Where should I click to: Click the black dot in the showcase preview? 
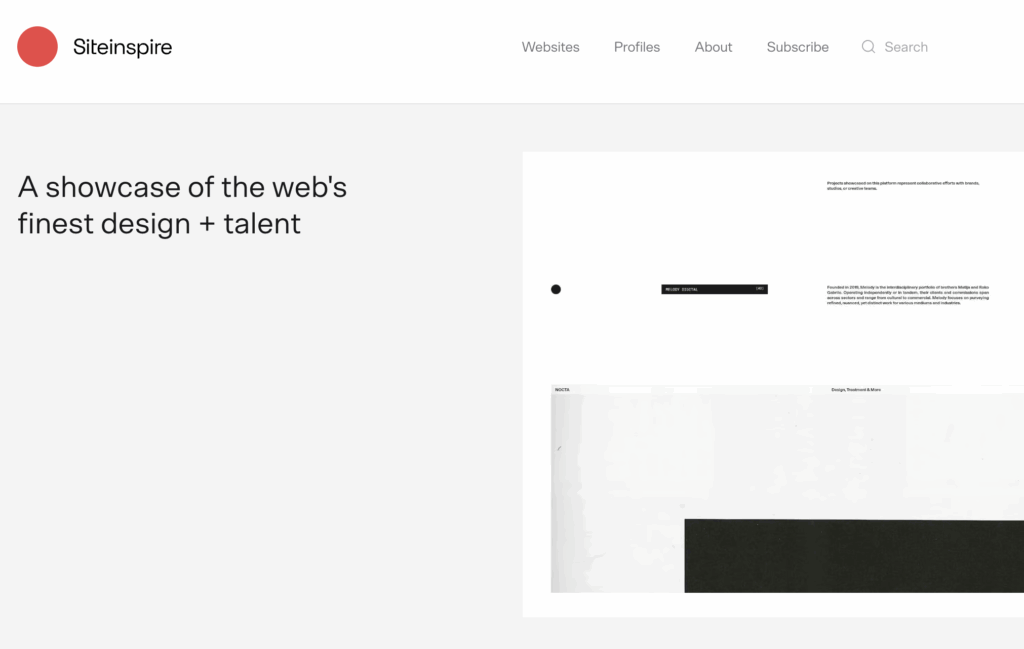(x=556, y=289)
